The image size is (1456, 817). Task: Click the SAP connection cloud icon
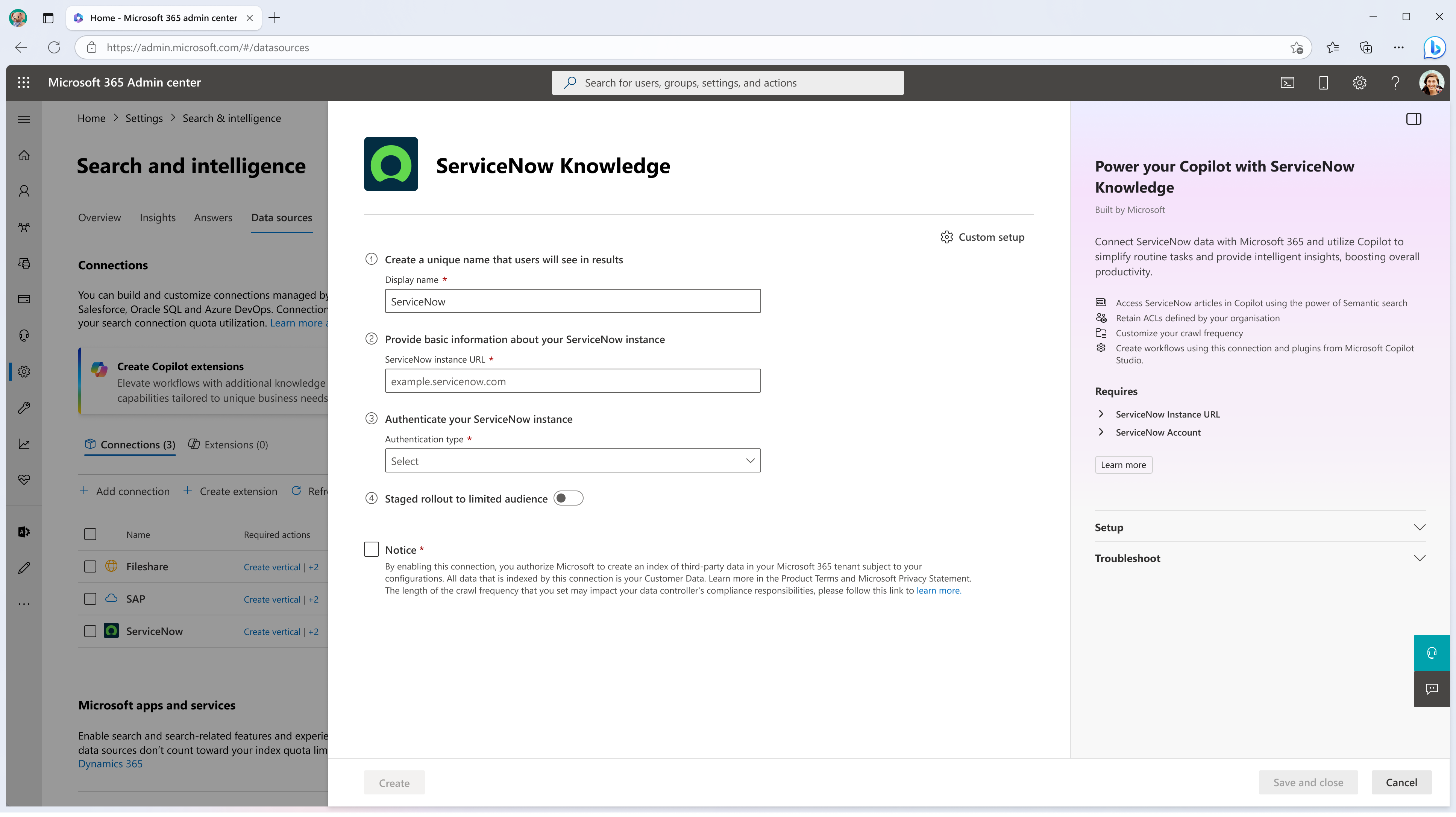point(111,598)
